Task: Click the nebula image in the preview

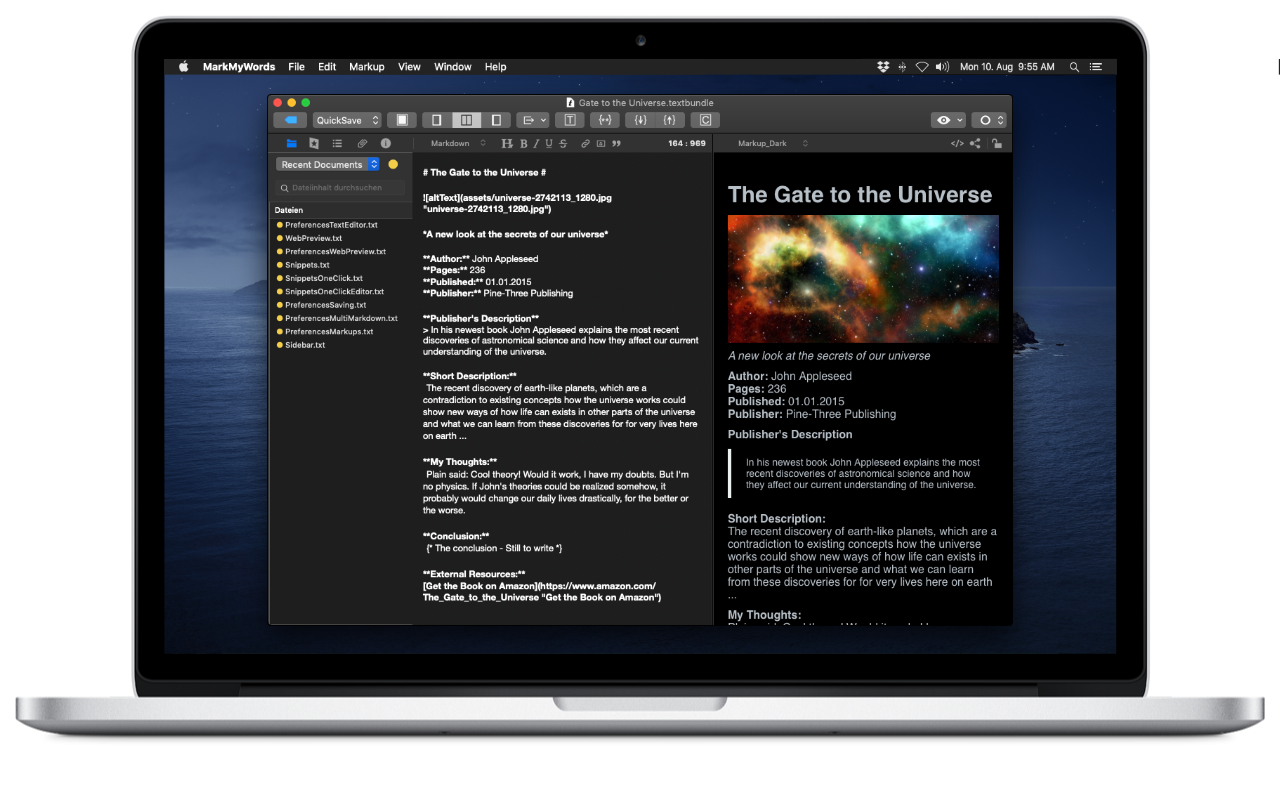Action: tap(863, 279)
